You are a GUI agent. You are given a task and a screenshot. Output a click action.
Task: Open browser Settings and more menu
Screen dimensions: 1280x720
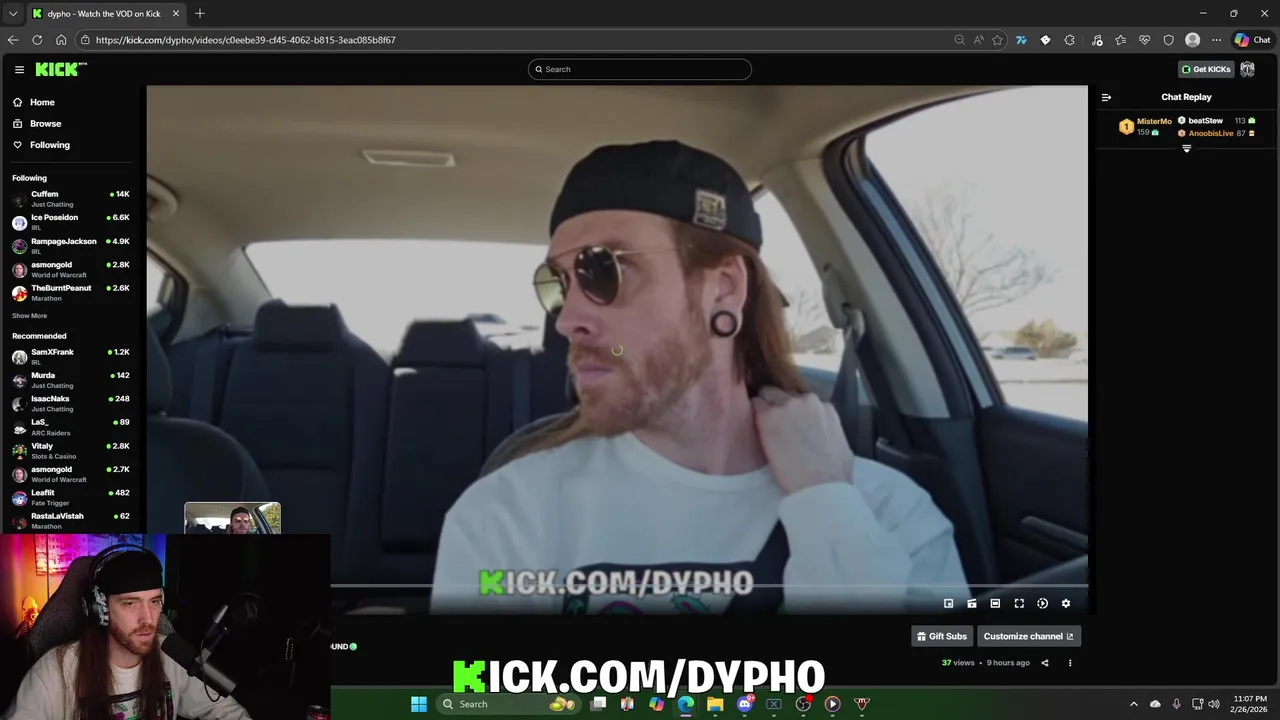(1216, 40)
